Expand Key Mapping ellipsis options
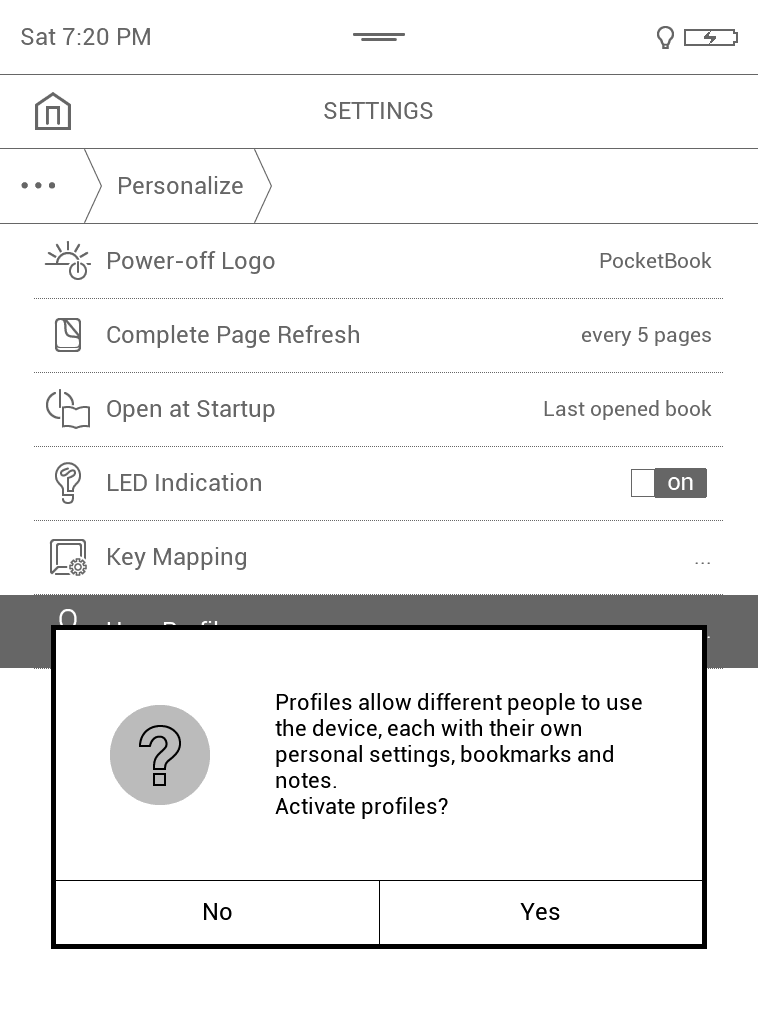 [x=702, y=559]
